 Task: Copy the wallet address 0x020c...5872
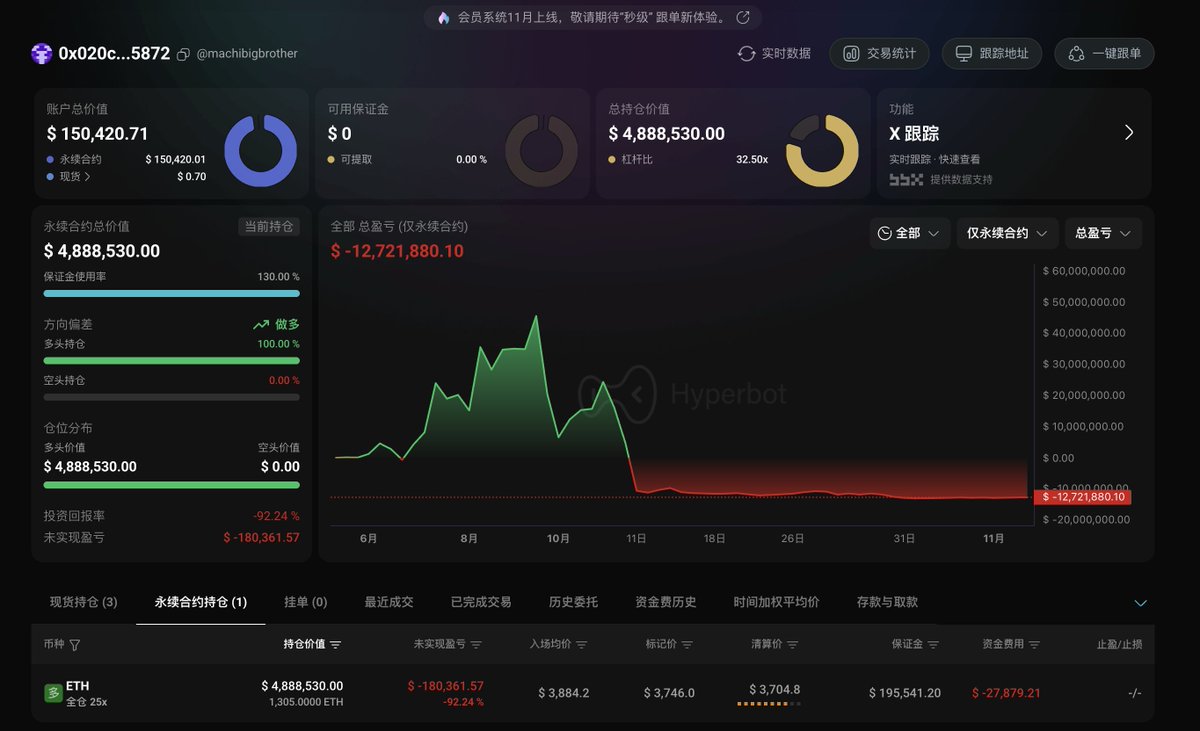(x=183, y=53)
